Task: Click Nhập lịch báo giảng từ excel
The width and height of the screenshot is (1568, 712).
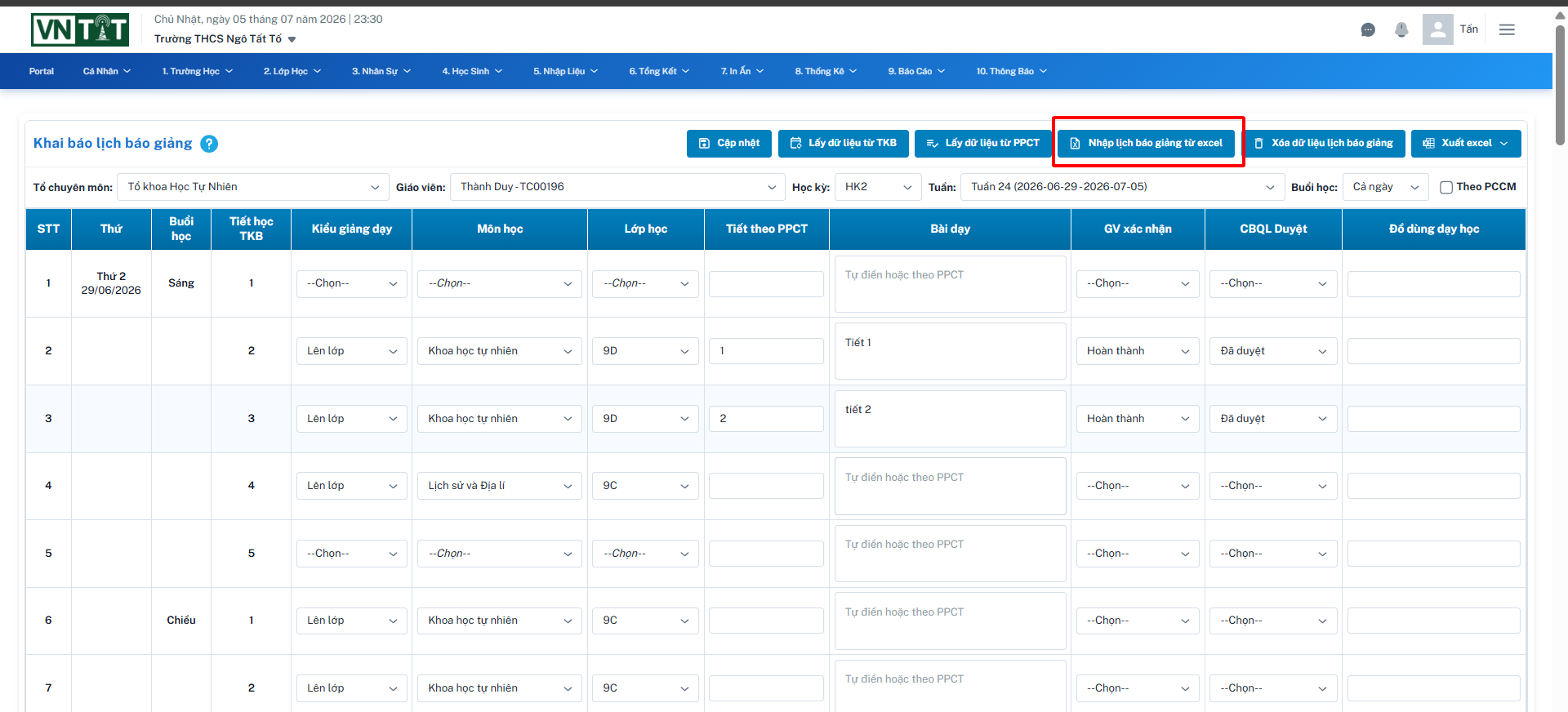Action: click(1147, 143)
